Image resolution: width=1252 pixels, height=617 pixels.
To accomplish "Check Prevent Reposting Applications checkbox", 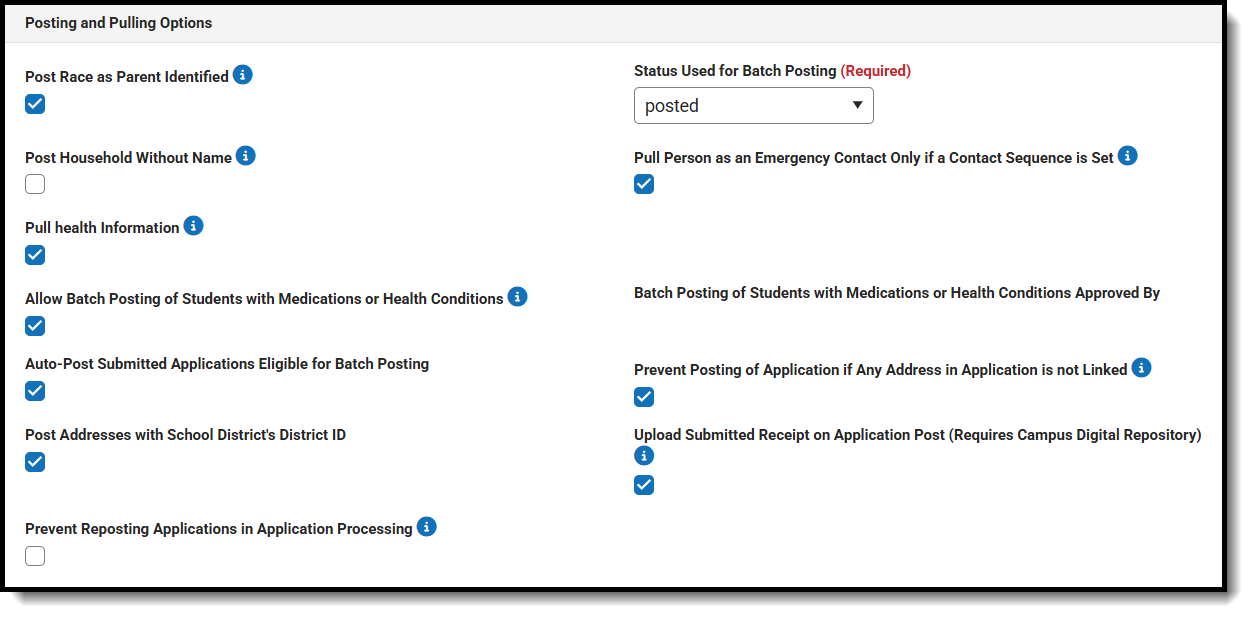I will pos(35,556).
